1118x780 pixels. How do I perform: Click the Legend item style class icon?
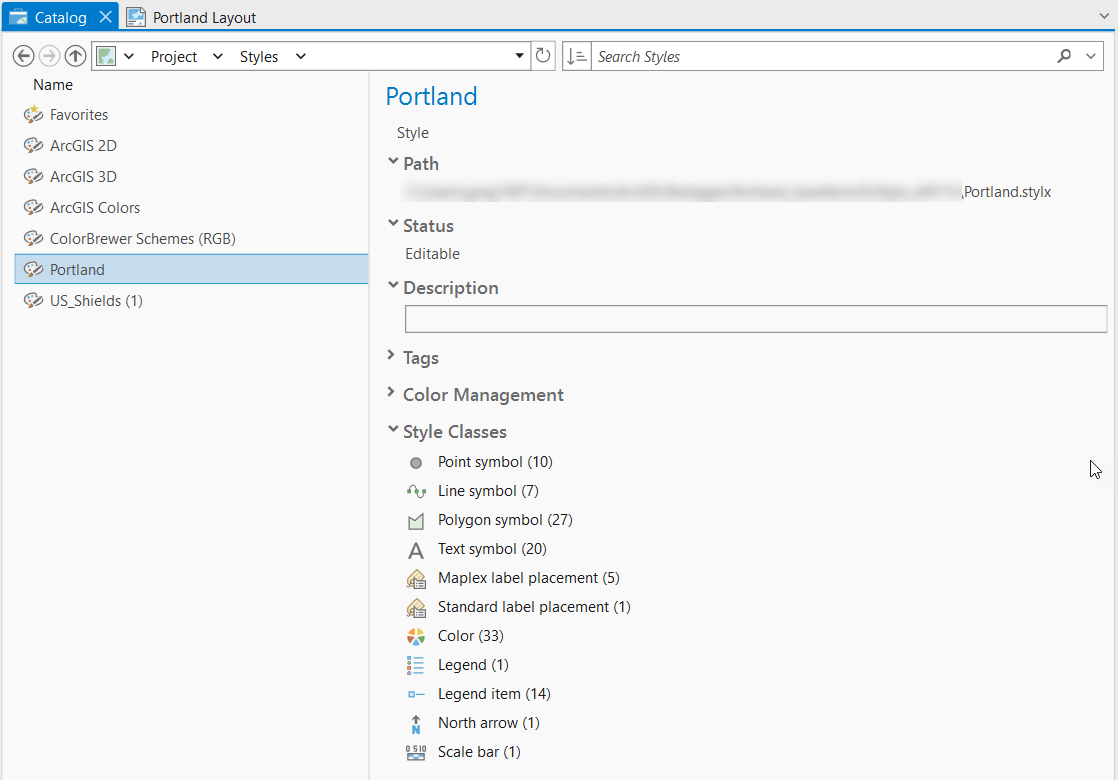pos(415,694)
